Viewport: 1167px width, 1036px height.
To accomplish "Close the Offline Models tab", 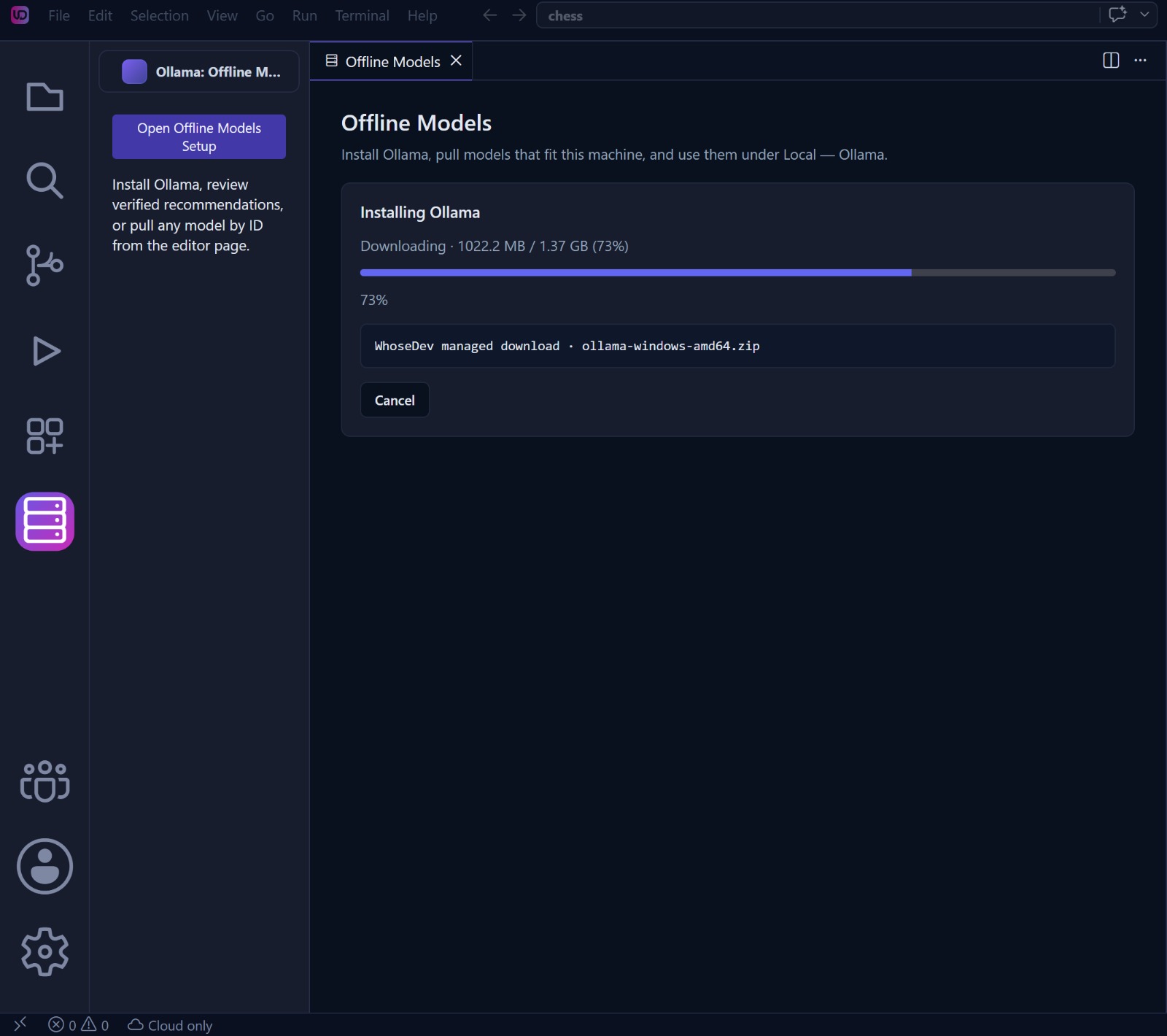I will [x=457, y=61].
